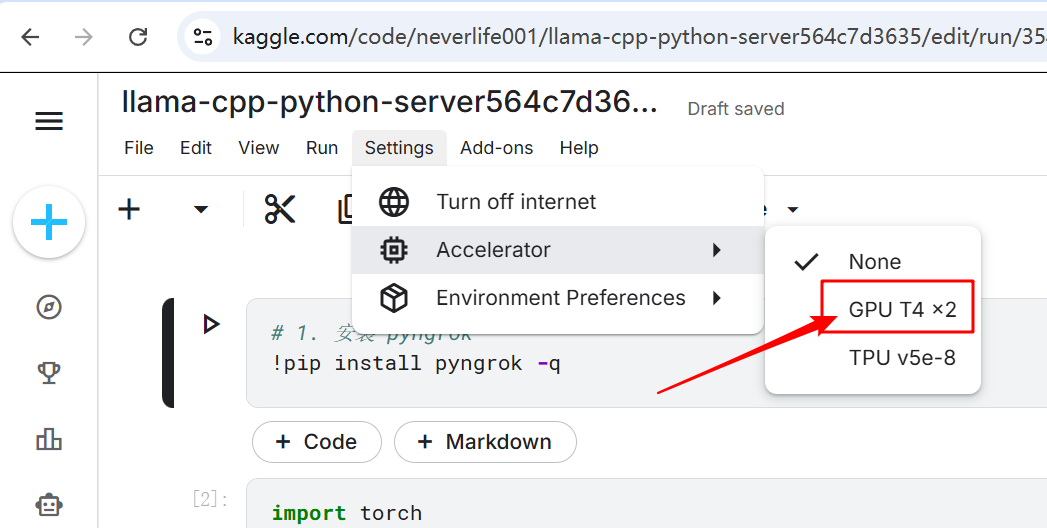Click the Draft saved status text
This screenshot has width=1047, height=528.
pos(736,109)
